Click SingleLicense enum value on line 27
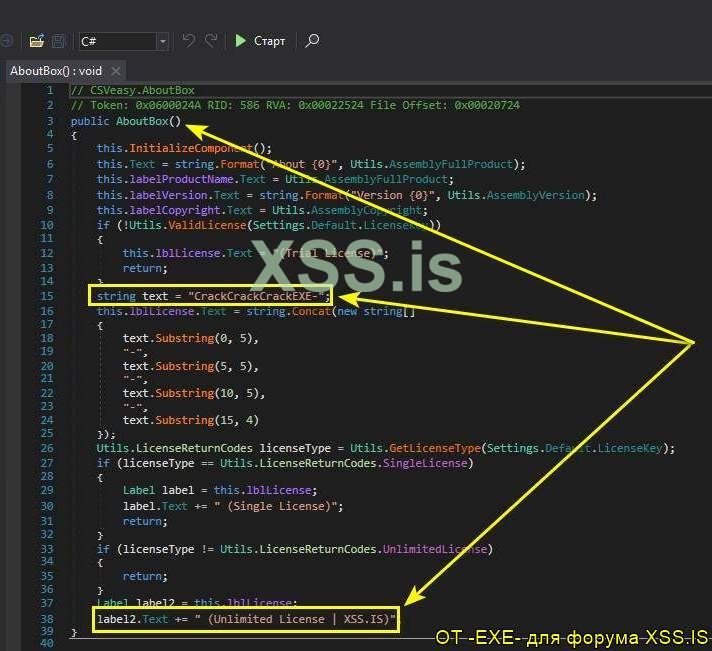This screenshot has height=651, width=712. pos(425,463)
